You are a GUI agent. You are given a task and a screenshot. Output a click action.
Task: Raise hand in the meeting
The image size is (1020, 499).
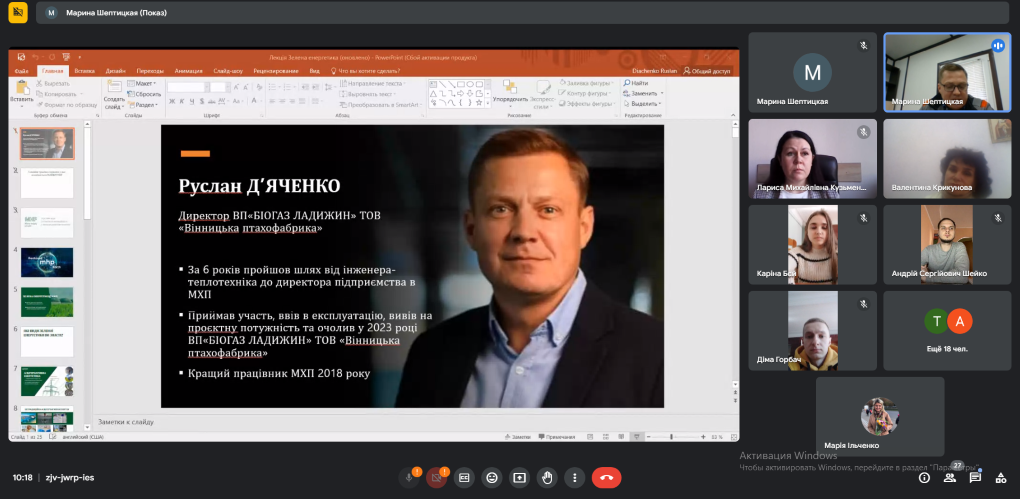[547, 478]
